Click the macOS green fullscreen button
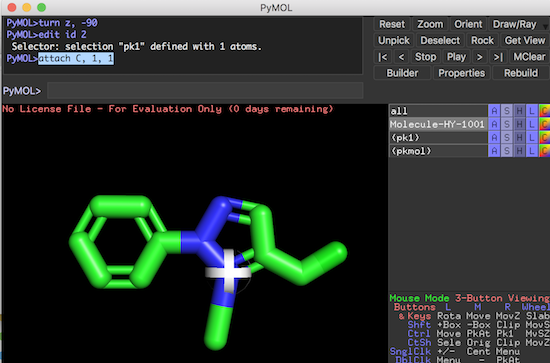 41,7
